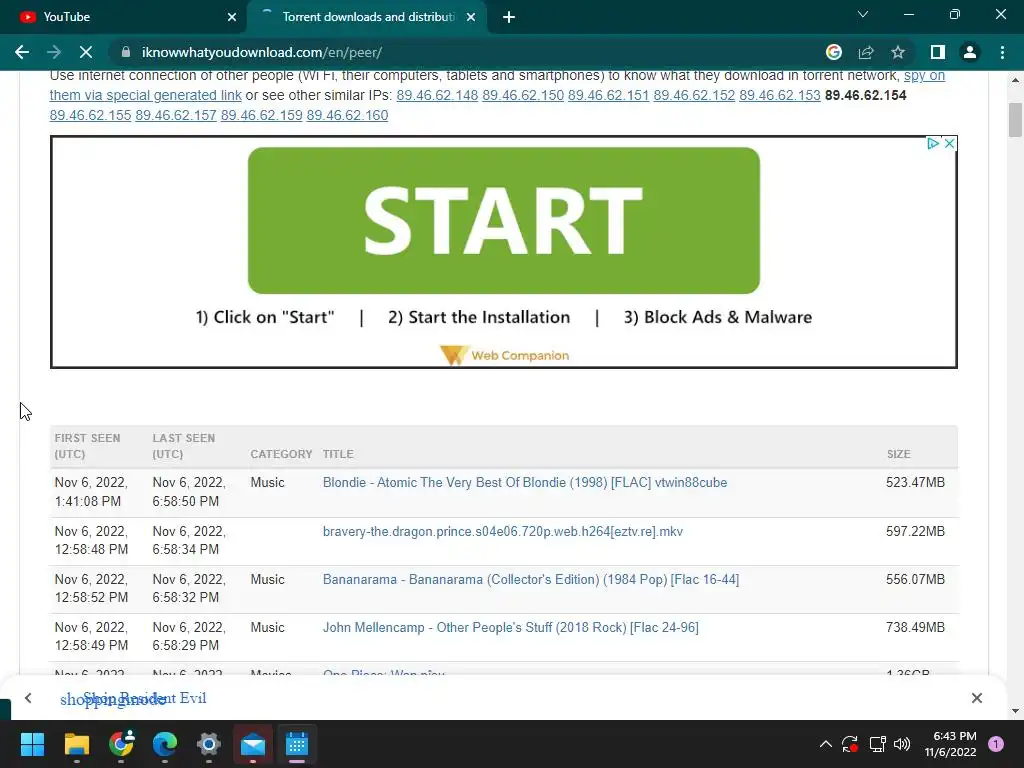Click the FIRST SEEN (UTC) column header

coord(87,446)
